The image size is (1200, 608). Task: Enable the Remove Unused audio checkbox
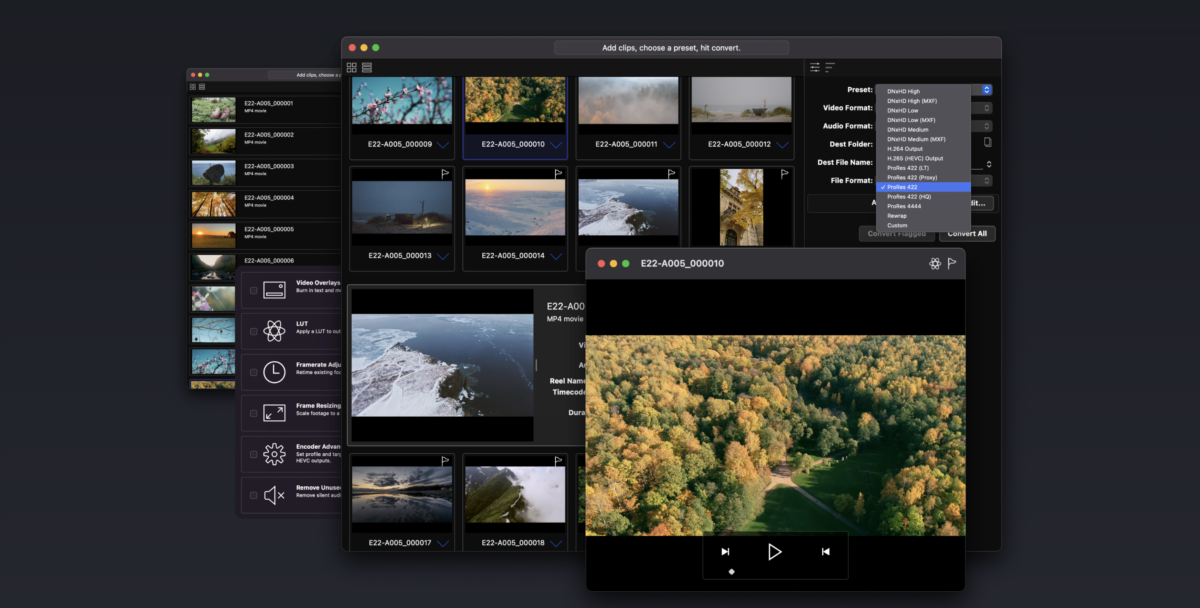[254, 495]
